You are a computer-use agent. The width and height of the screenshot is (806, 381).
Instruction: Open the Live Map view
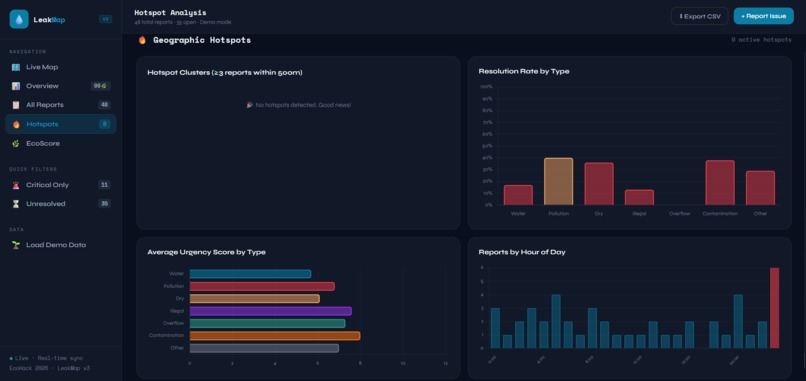[x=61, y=67]
